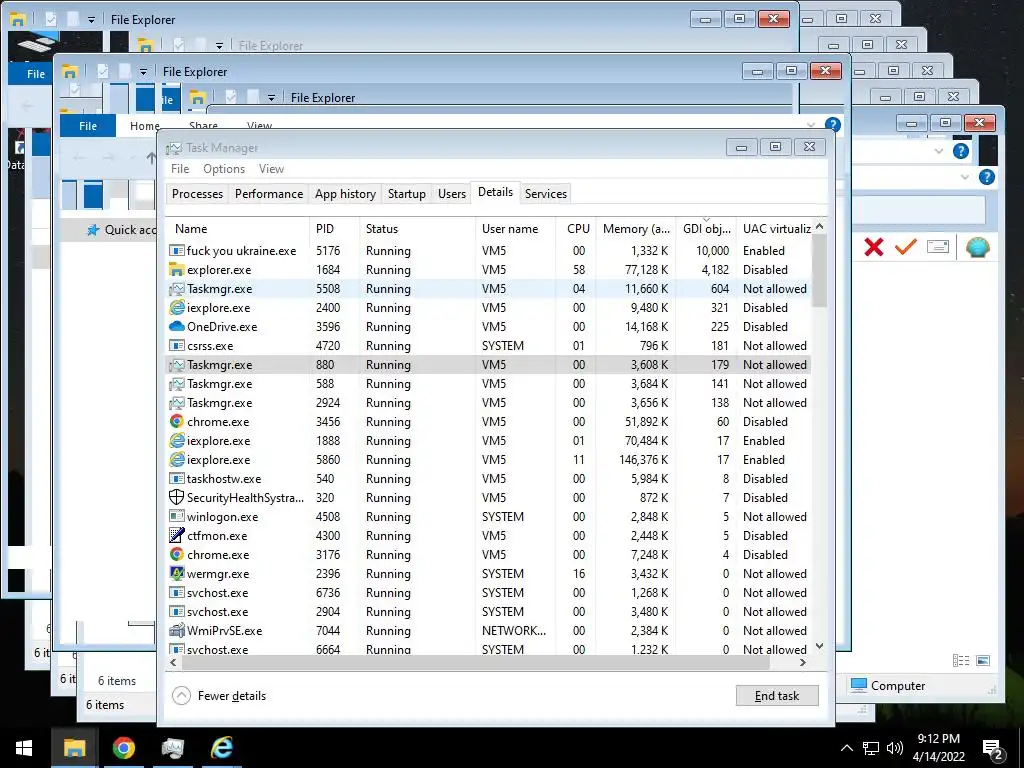Click the blue shell icon in right window
This screenshot has width=1024, height=768.
coord(978,247)
